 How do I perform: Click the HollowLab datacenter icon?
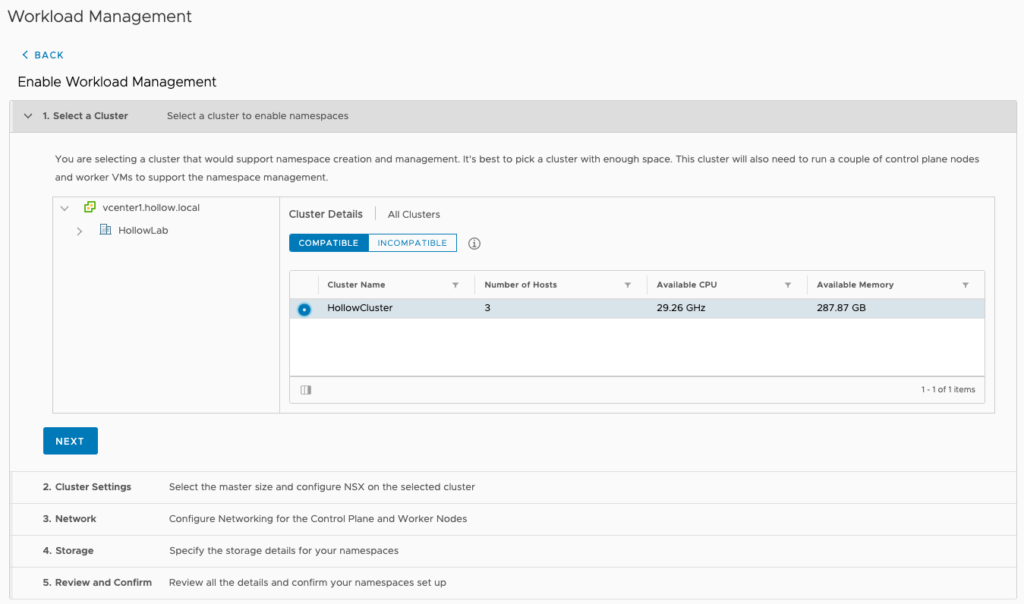tap(106, 230)
